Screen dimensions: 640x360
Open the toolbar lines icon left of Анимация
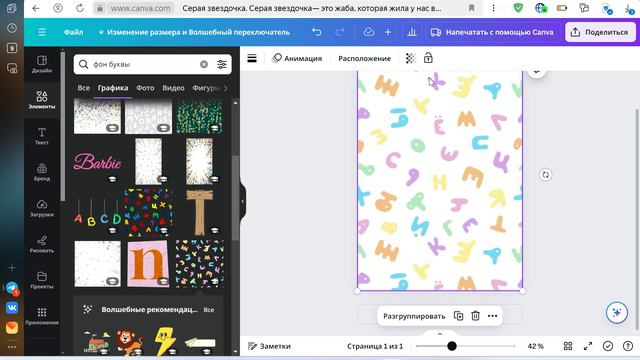point(252,58)
